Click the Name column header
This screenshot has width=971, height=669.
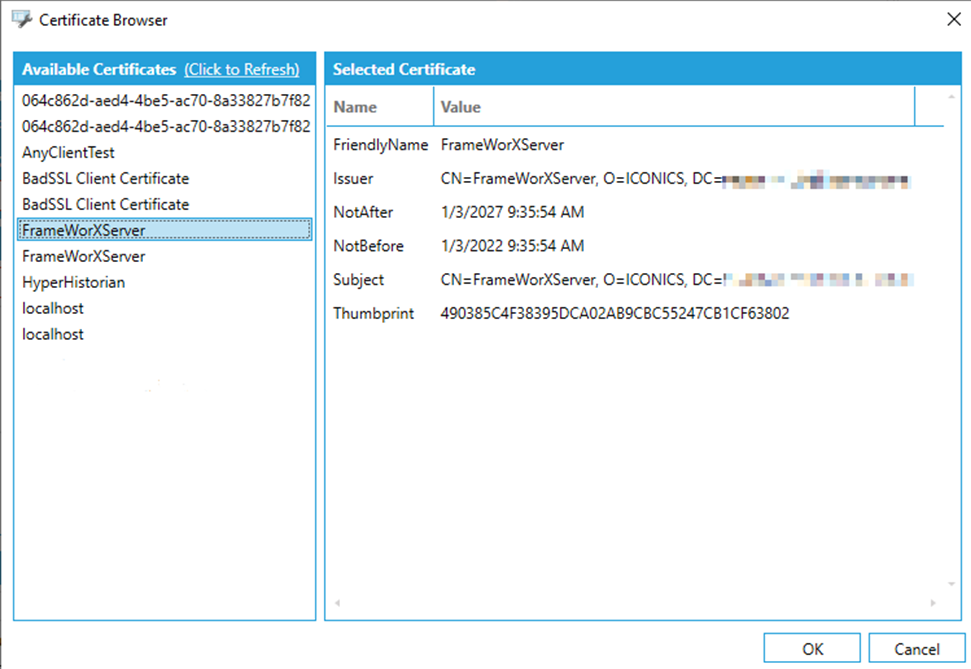click(380, 107)
